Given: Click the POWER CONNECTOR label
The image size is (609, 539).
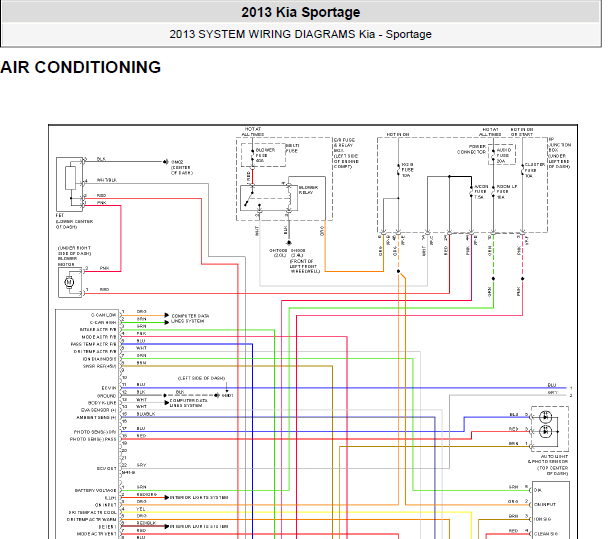Looking at the screenshot, I should coord(472,149).
